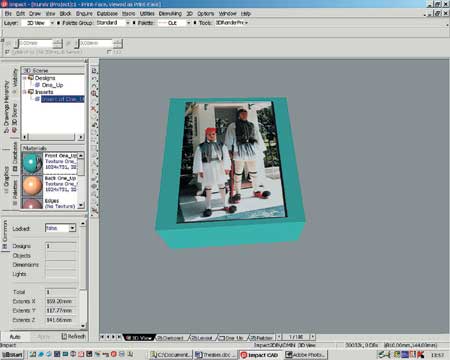Viewport: 450px width, 360px height.
Task: Open the Window menu
Action: pos(227,14)
